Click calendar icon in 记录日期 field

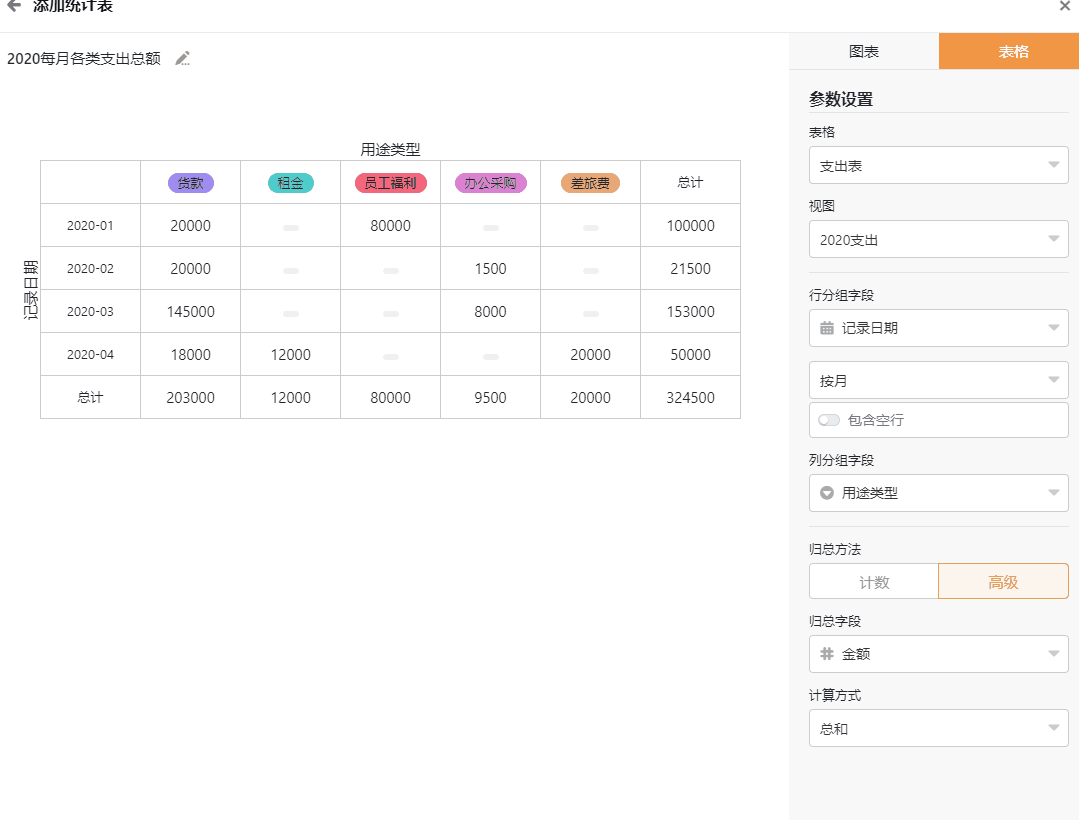click(827, 328)
